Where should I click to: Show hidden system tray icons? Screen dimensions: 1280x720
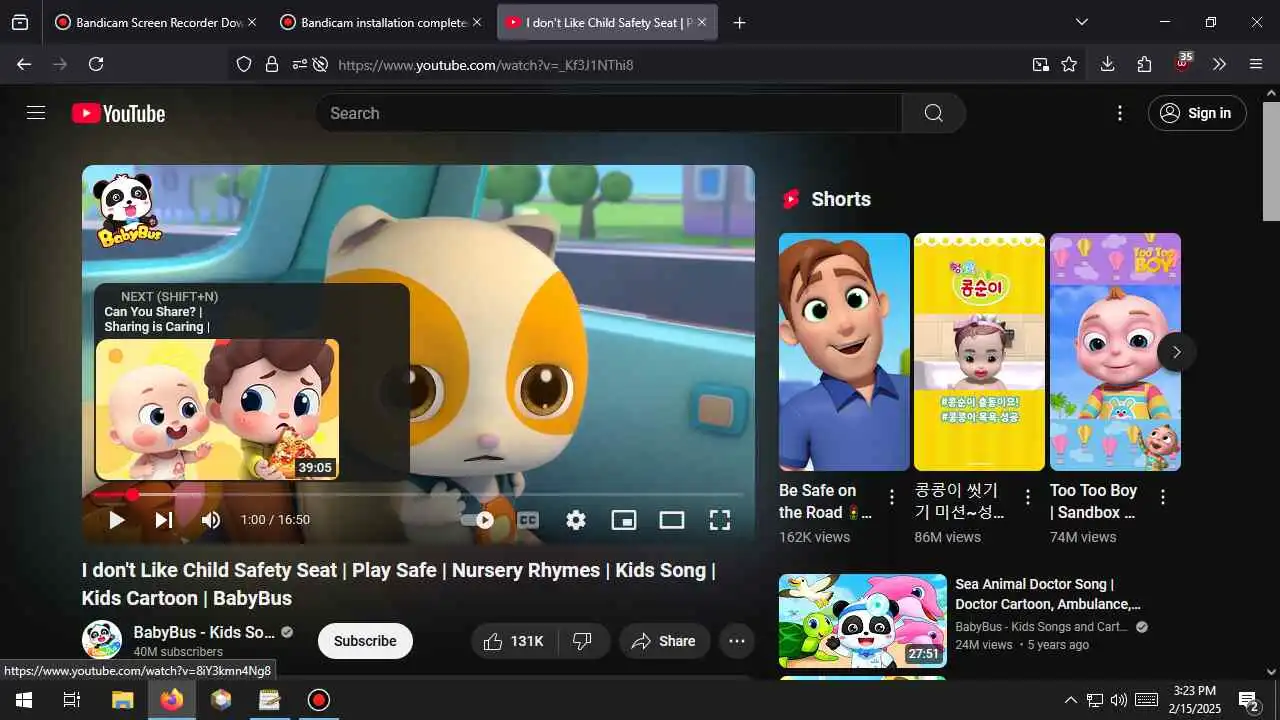pyautogui.click(x=1070, y=700)
